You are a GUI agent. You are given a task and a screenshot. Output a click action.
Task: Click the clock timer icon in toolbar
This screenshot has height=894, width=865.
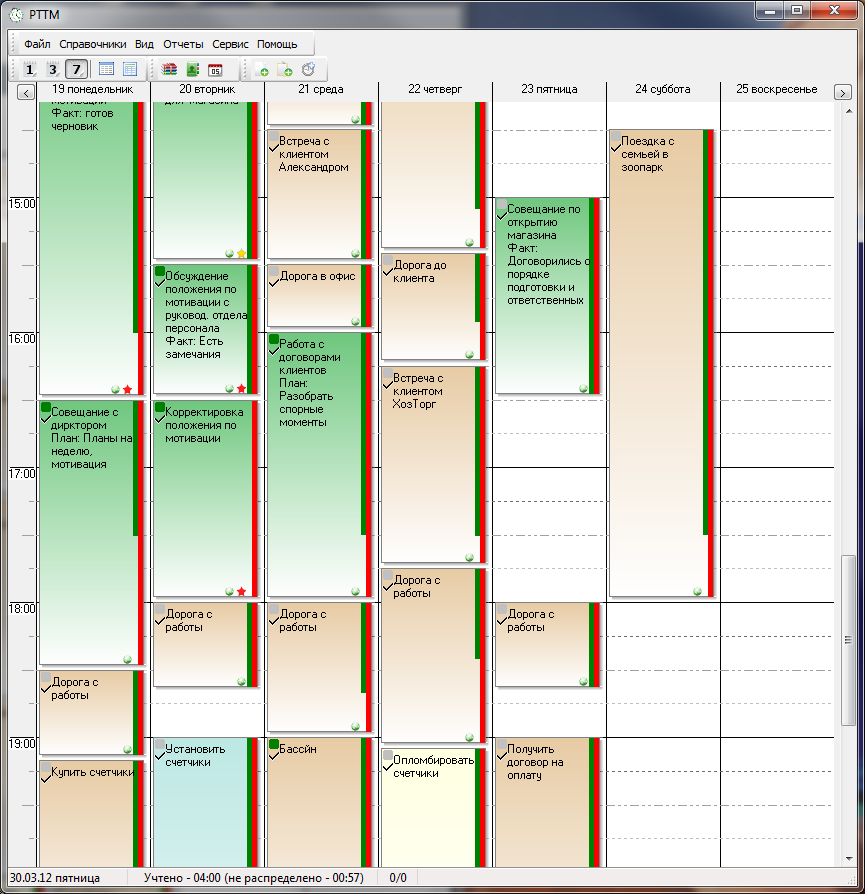pyautogui.click(x=308, y=69)
